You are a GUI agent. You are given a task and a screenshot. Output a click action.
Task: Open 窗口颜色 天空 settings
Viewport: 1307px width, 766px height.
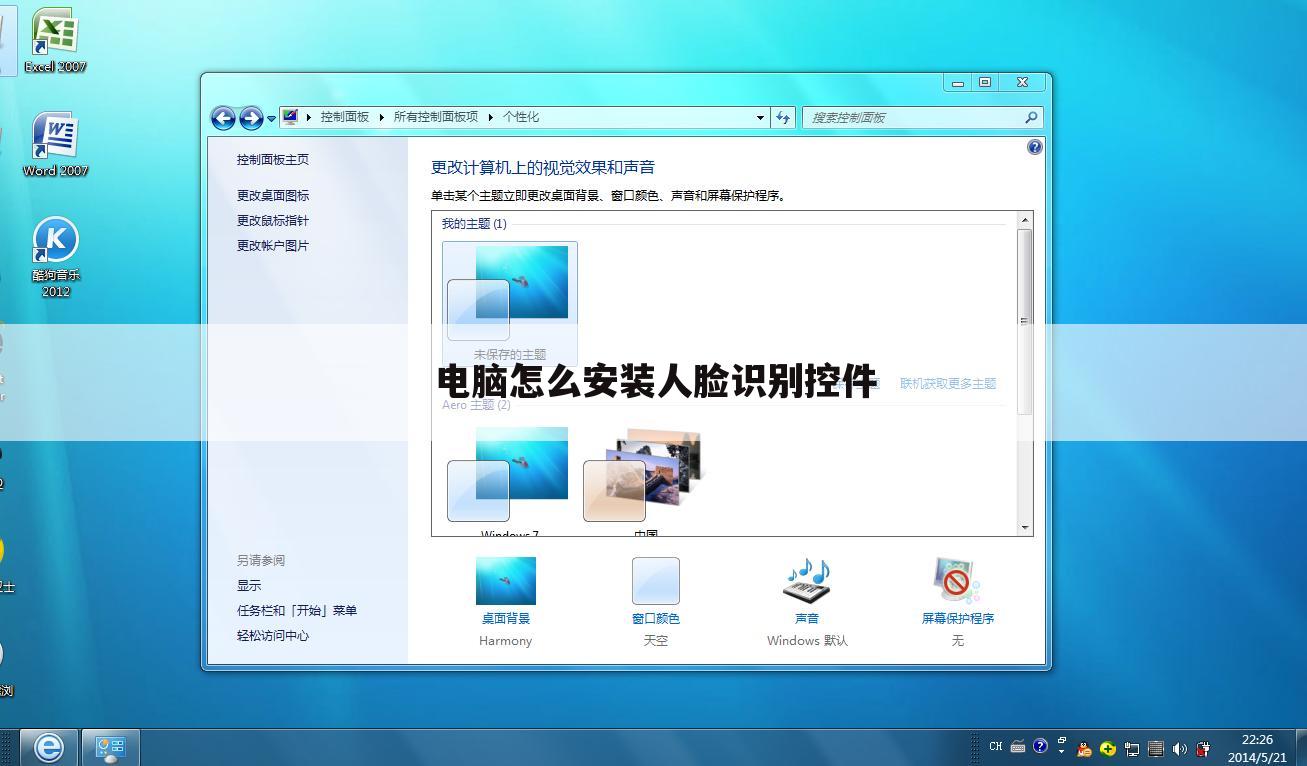[656, 602]
